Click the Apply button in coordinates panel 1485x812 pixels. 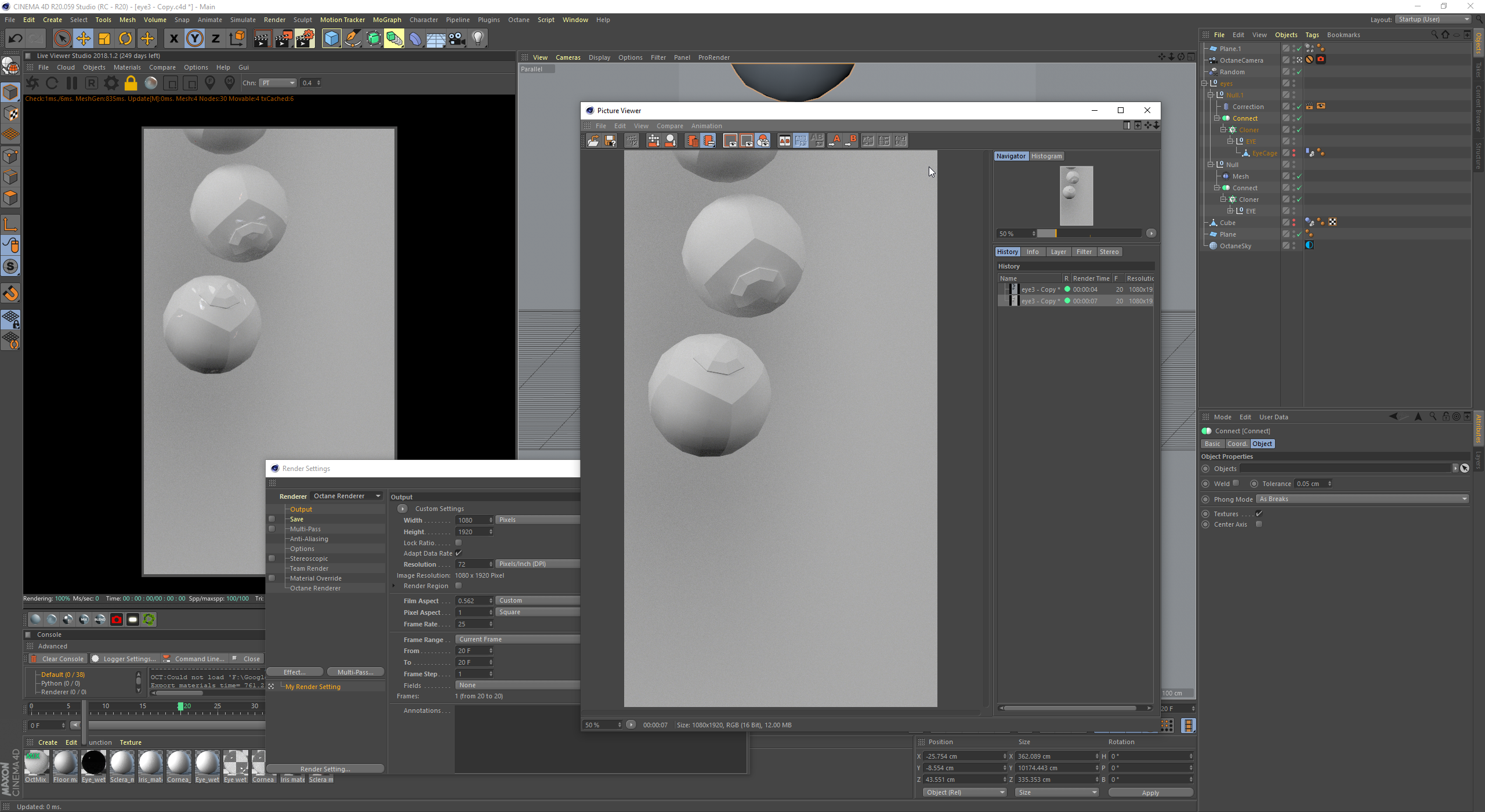click(1150, 792)
